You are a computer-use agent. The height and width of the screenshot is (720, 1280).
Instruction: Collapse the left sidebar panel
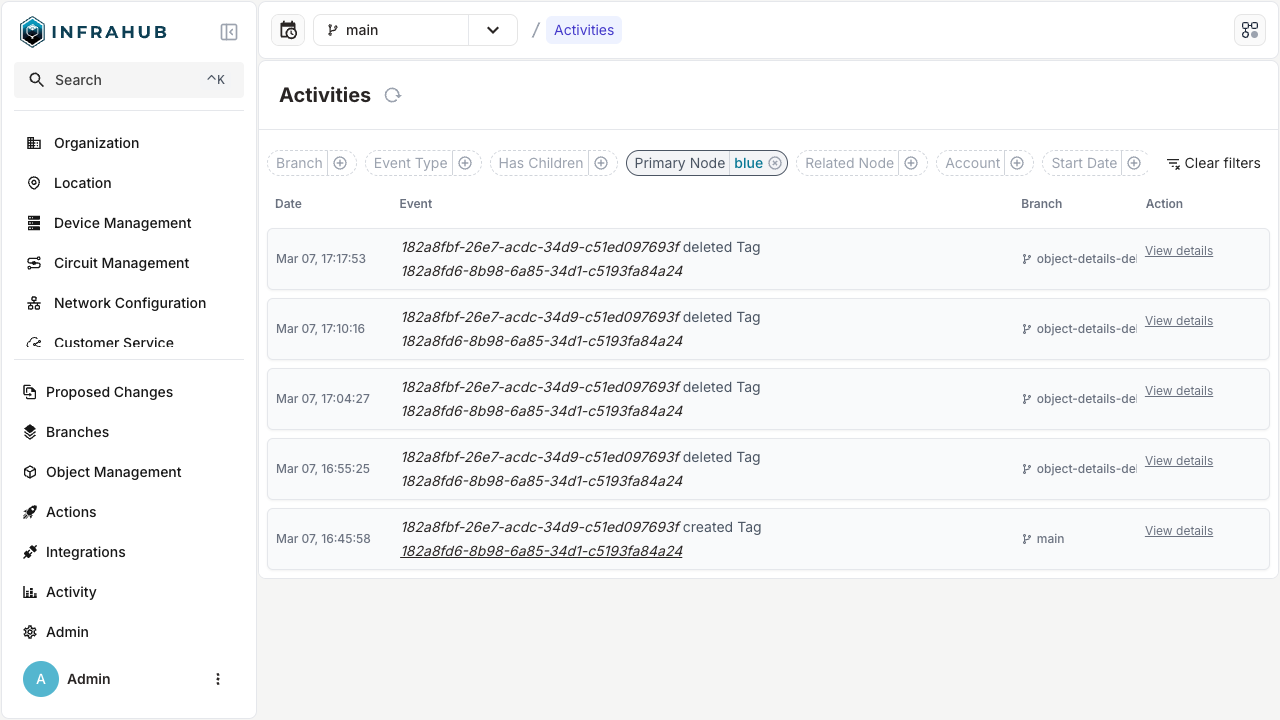(229, 31)
